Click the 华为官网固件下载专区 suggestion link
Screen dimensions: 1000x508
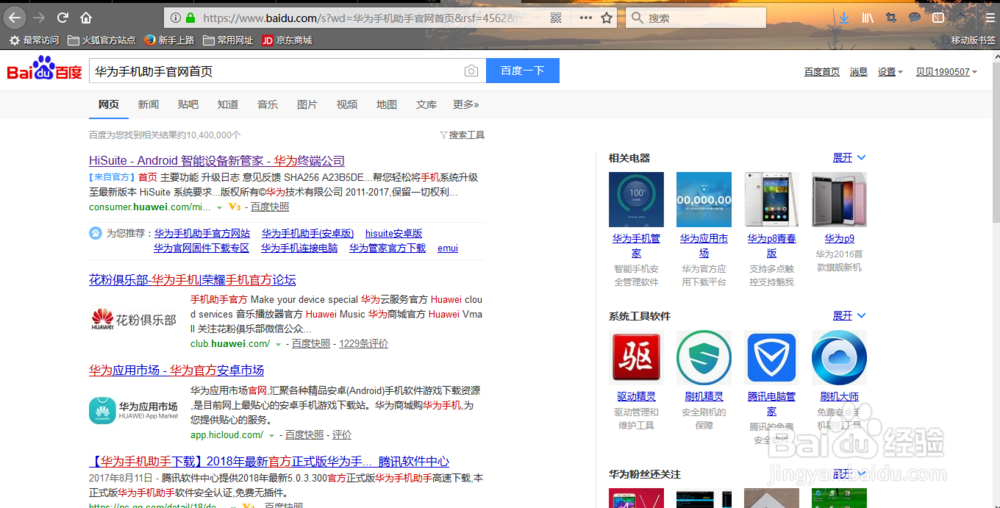[201, 248]
